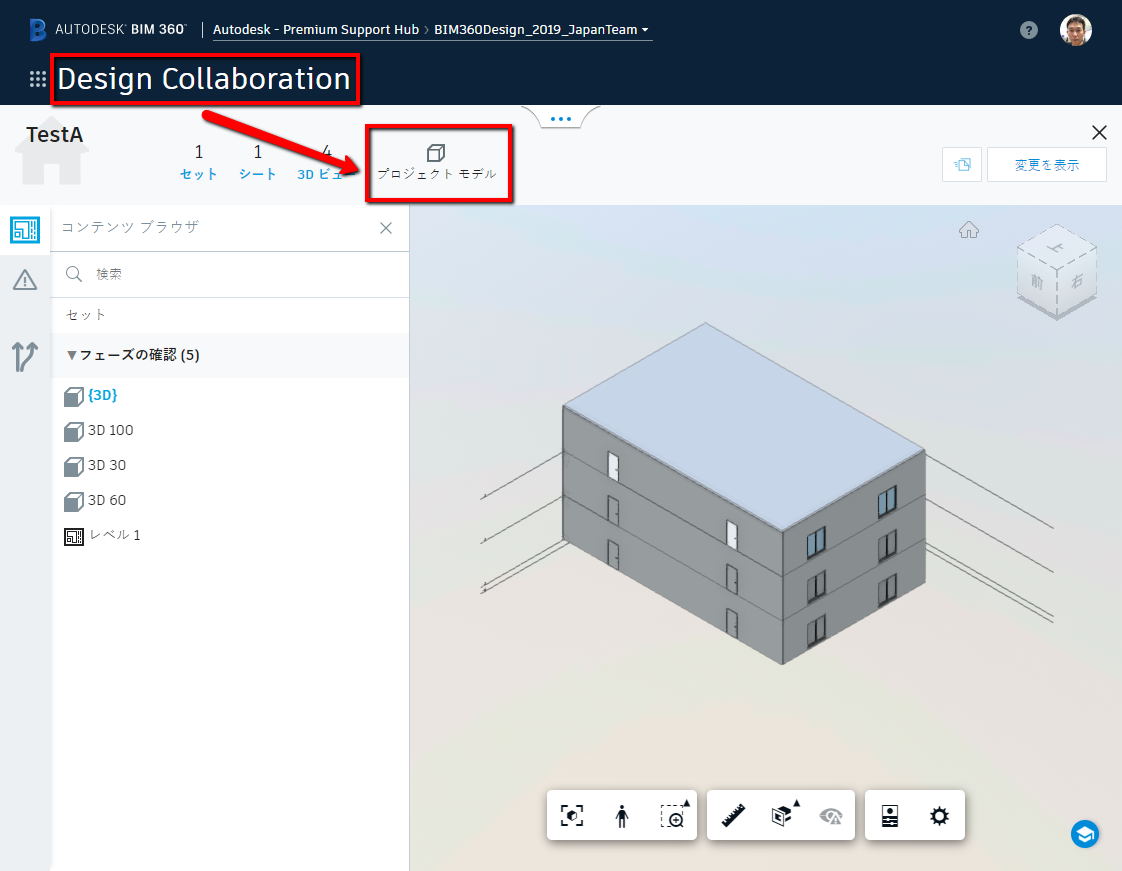
Task: Activate the measure tool in viewport toolbar
Action: tap(733, 815)
